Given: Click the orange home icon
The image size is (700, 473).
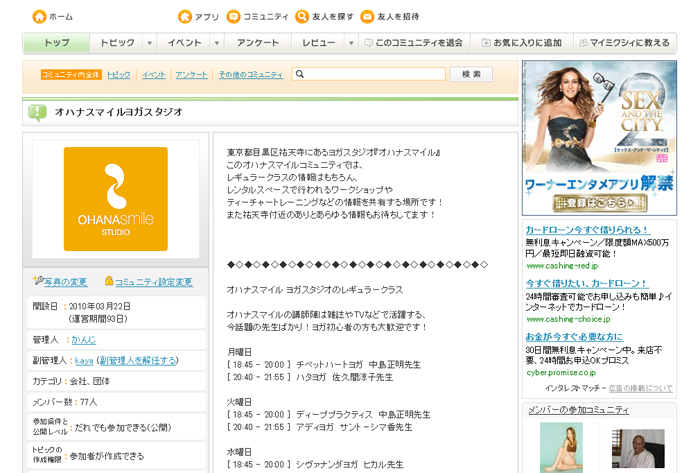Looking at the screenshot, I should (39, 17).
